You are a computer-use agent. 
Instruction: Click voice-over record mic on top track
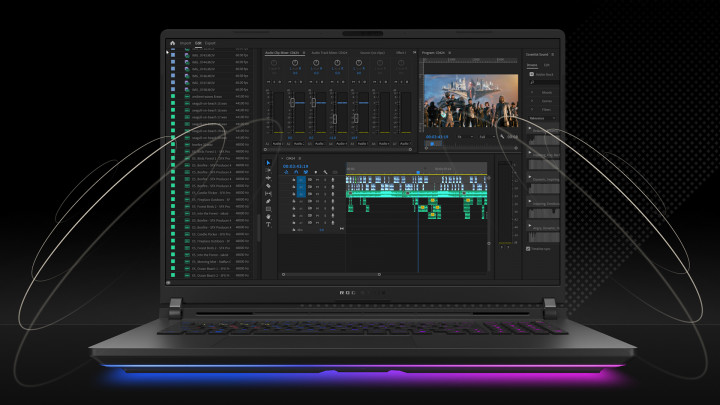[x=333, y=180]
